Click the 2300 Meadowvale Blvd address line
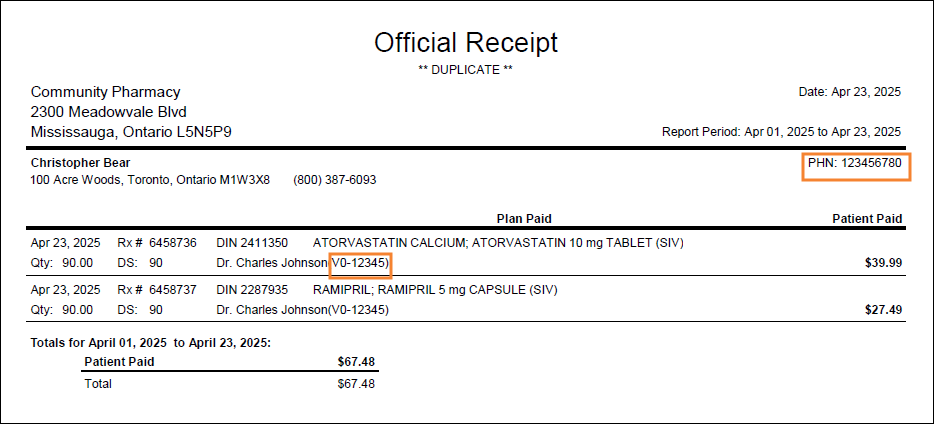The width and height of the screenshot is (934, 424). (108, 112)
